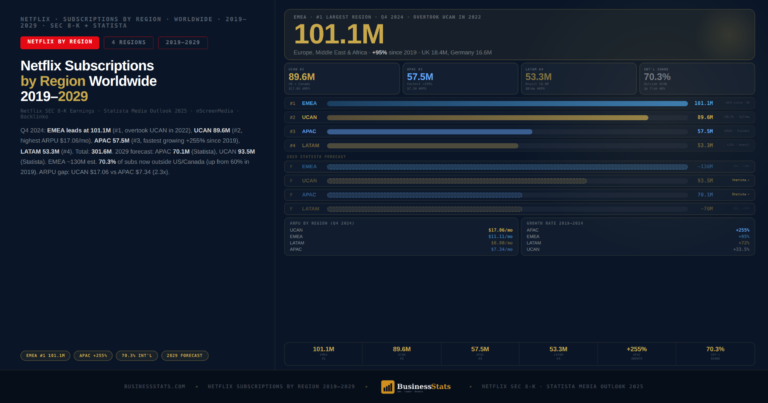The image size is (768, 403).
Task: Click the 2029 FORECAST pill
Action: [x=185, y=356]
